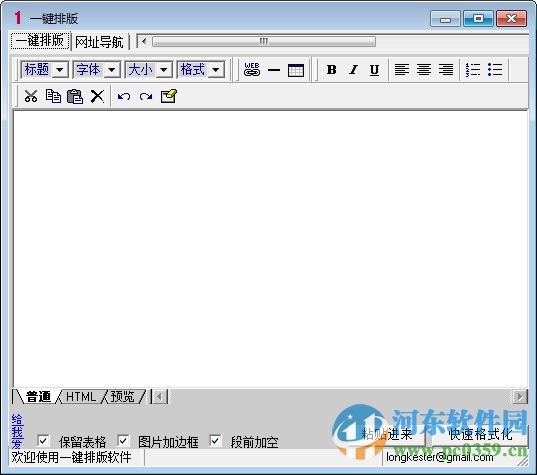Align text to the left

(x=402, y=70)
